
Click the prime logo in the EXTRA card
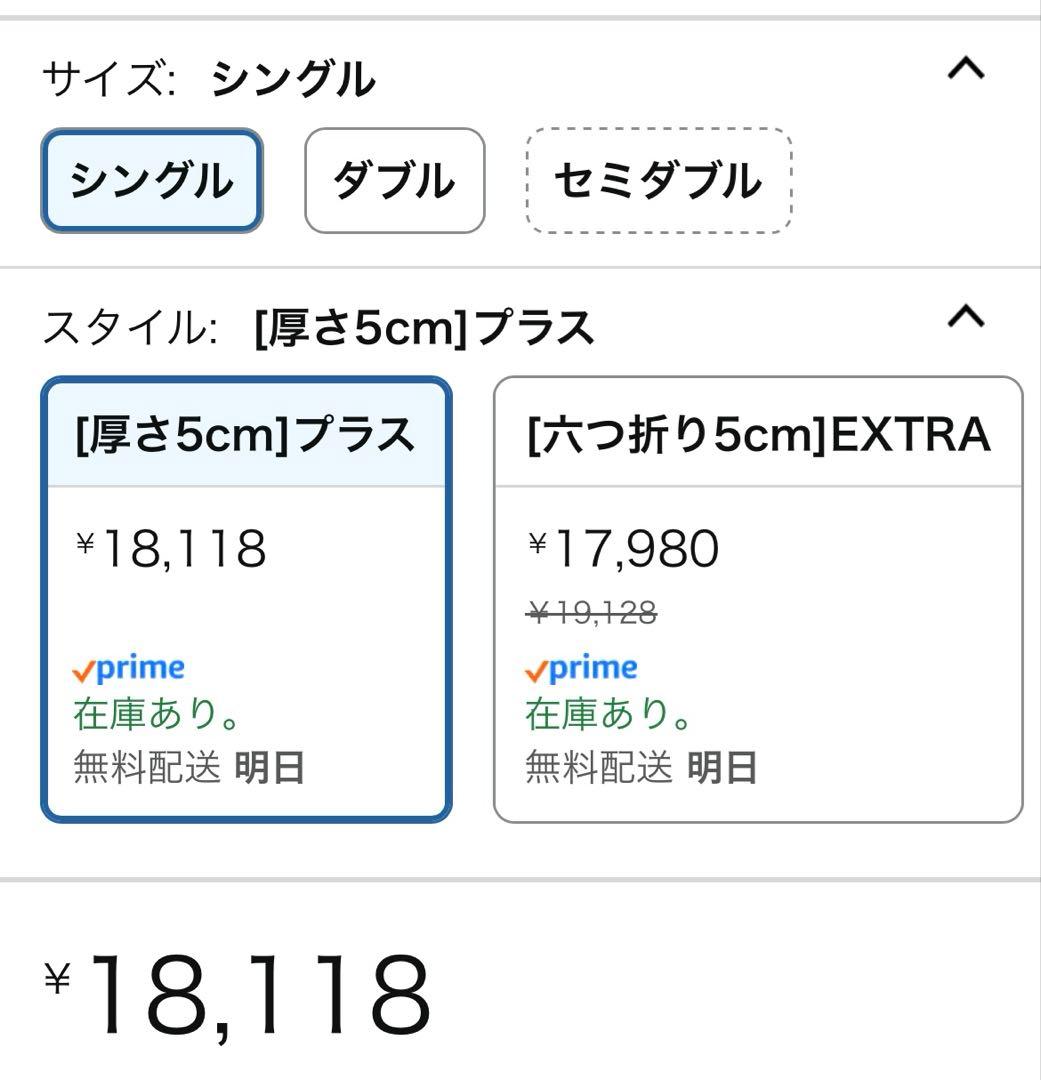tap(581, 669)
